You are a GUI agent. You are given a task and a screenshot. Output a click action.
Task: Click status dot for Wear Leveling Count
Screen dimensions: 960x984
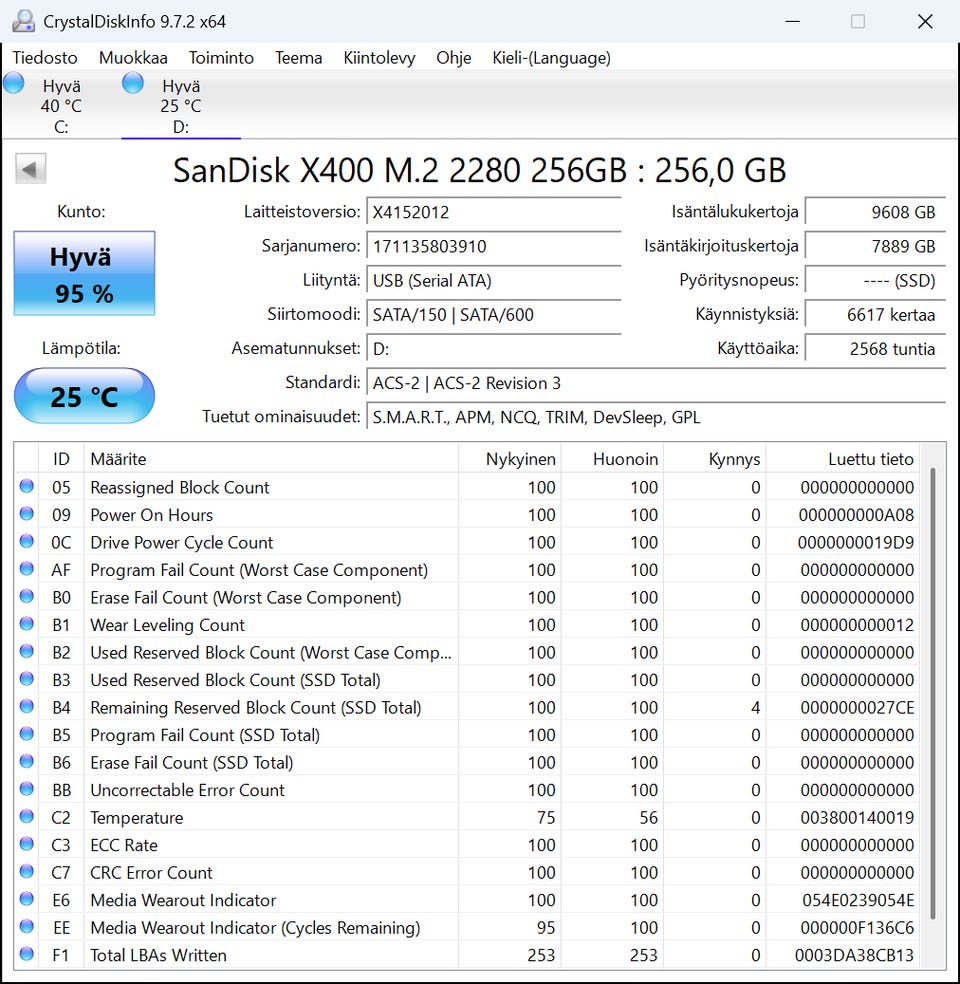[x=26, y=624]
